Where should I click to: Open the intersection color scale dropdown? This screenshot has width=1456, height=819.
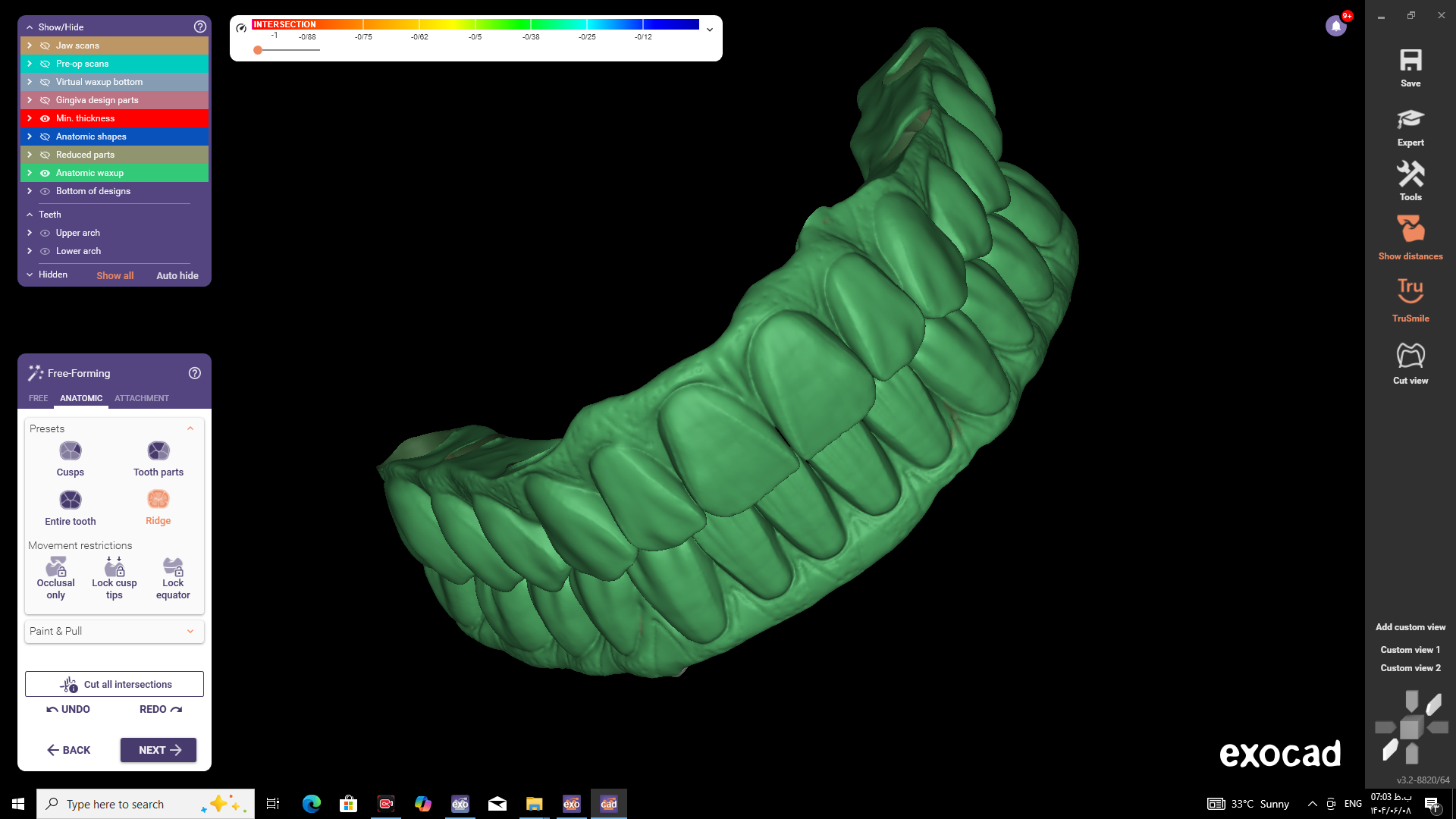(710, 30)
